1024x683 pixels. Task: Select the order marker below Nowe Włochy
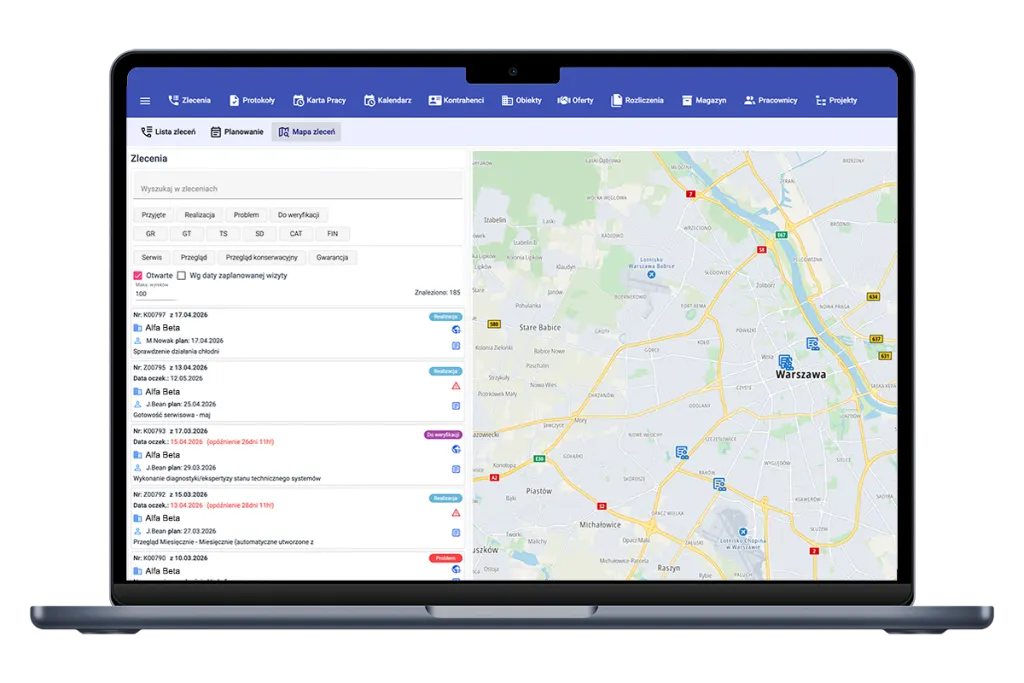pos(682,452)
